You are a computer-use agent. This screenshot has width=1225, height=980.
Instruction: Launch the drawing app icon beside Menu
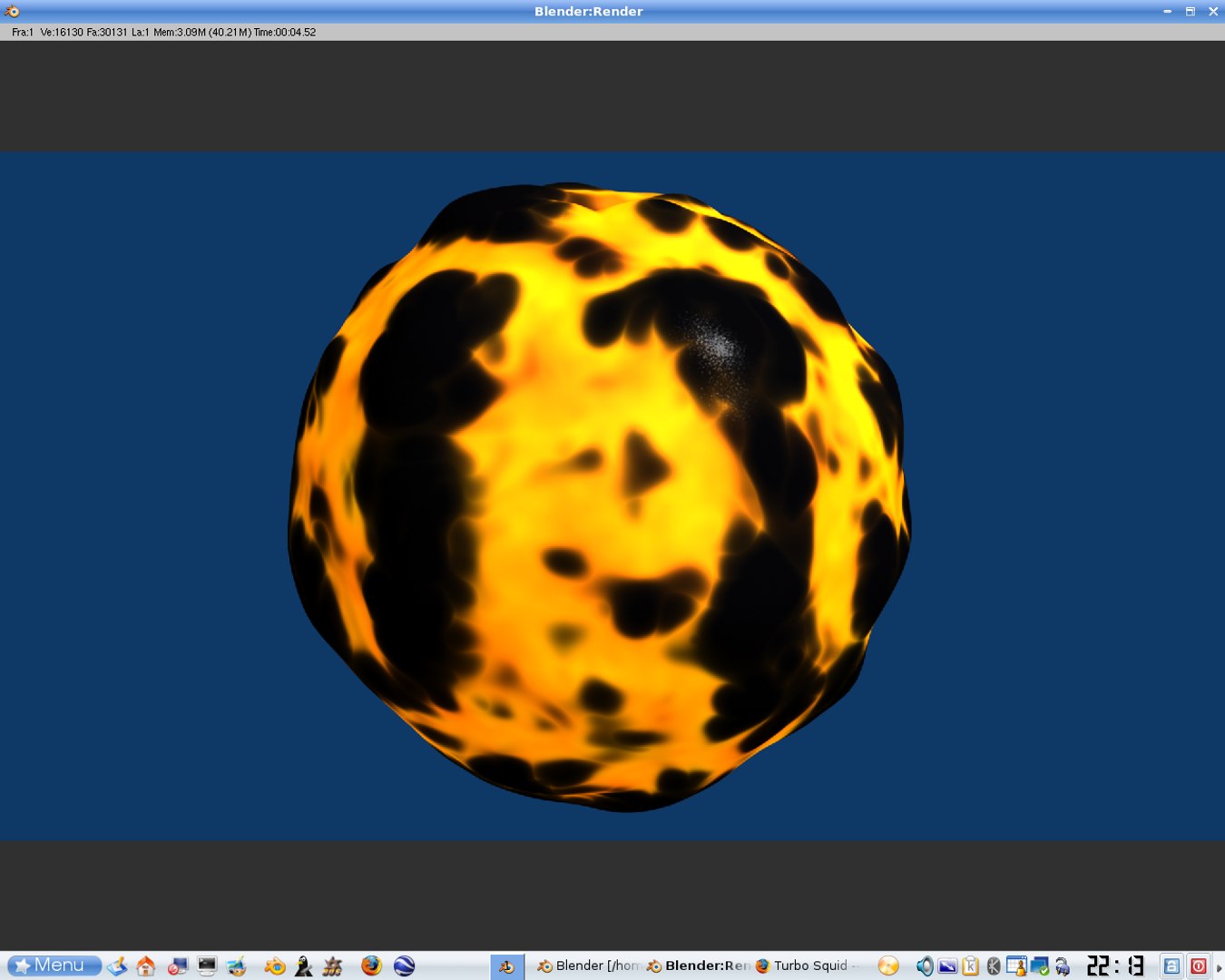point(117,966)
